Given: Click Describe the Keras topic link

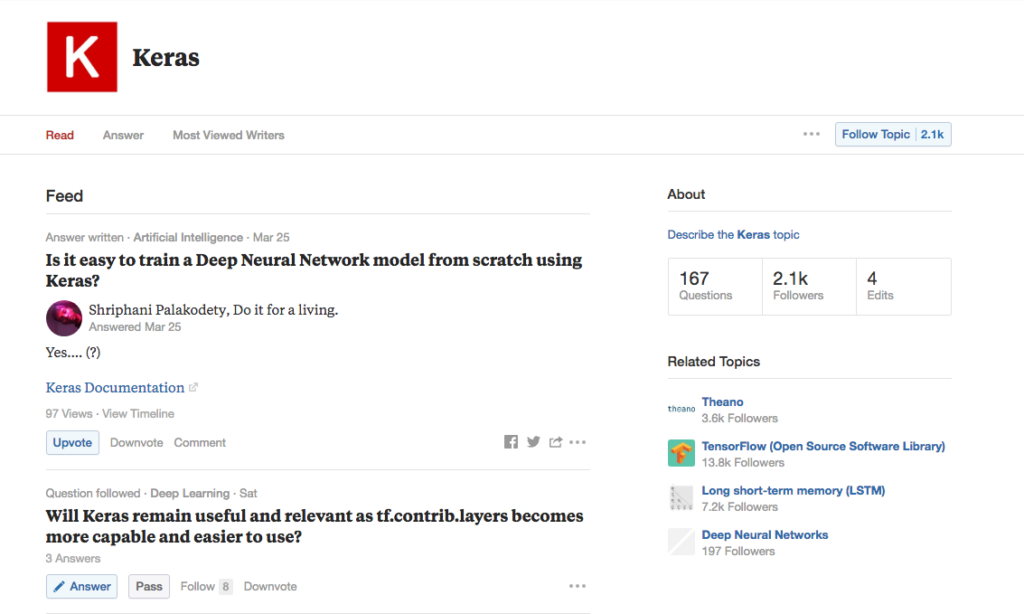Looking at the screenshot, I should pyautogui.click(x=733, y=234).
